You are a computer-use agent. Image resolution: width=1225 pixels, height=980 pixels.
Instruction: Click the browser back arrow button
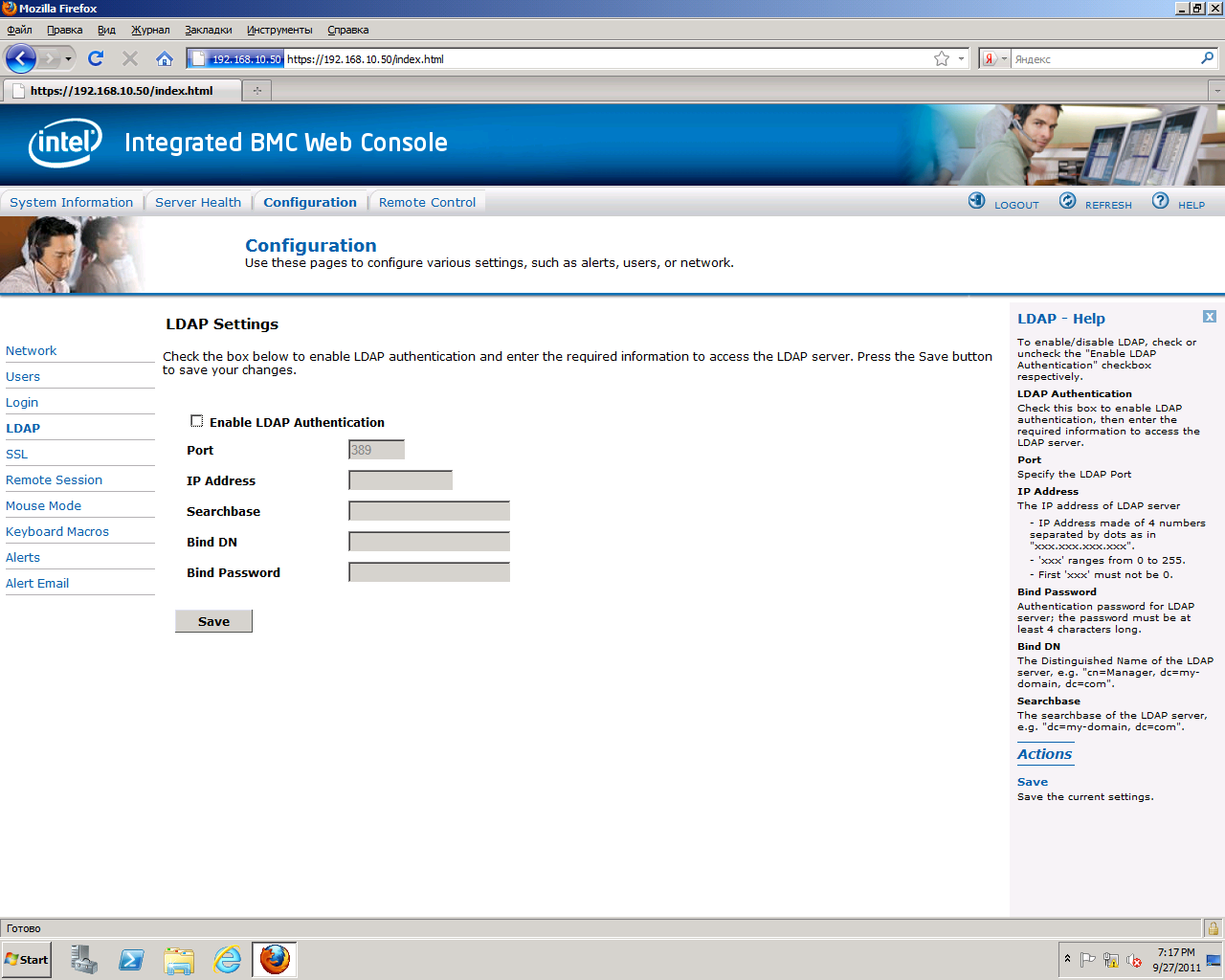point(21,58)
